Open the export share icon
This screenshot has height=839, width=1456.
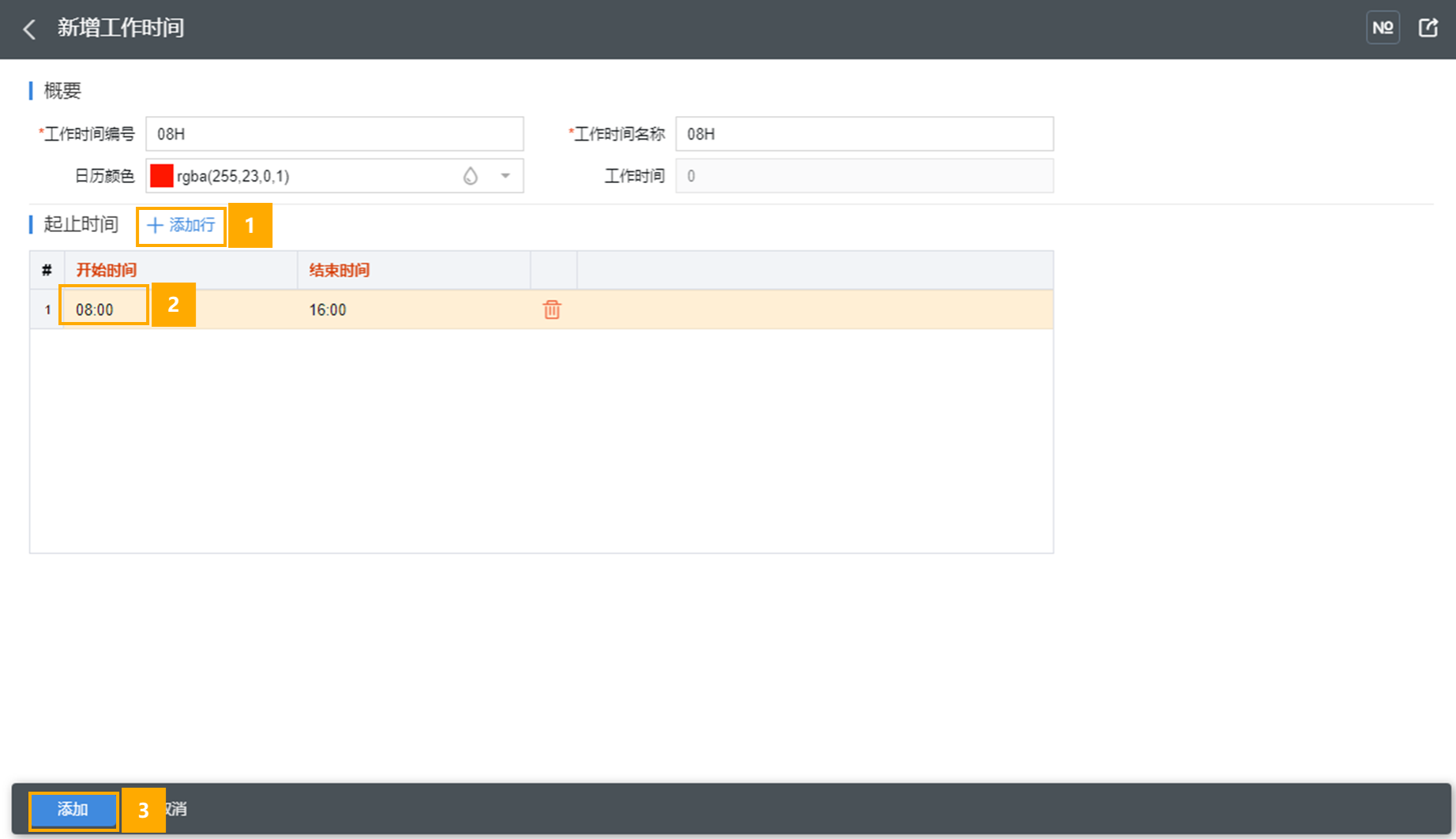click(x=1428, y=28)
